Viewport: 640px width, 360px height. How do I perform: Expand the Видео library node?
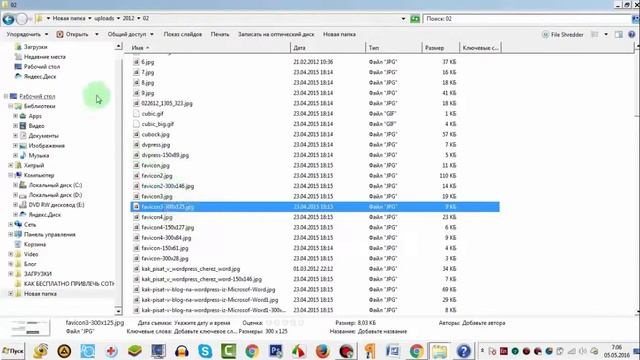click(x=16, y=126)
